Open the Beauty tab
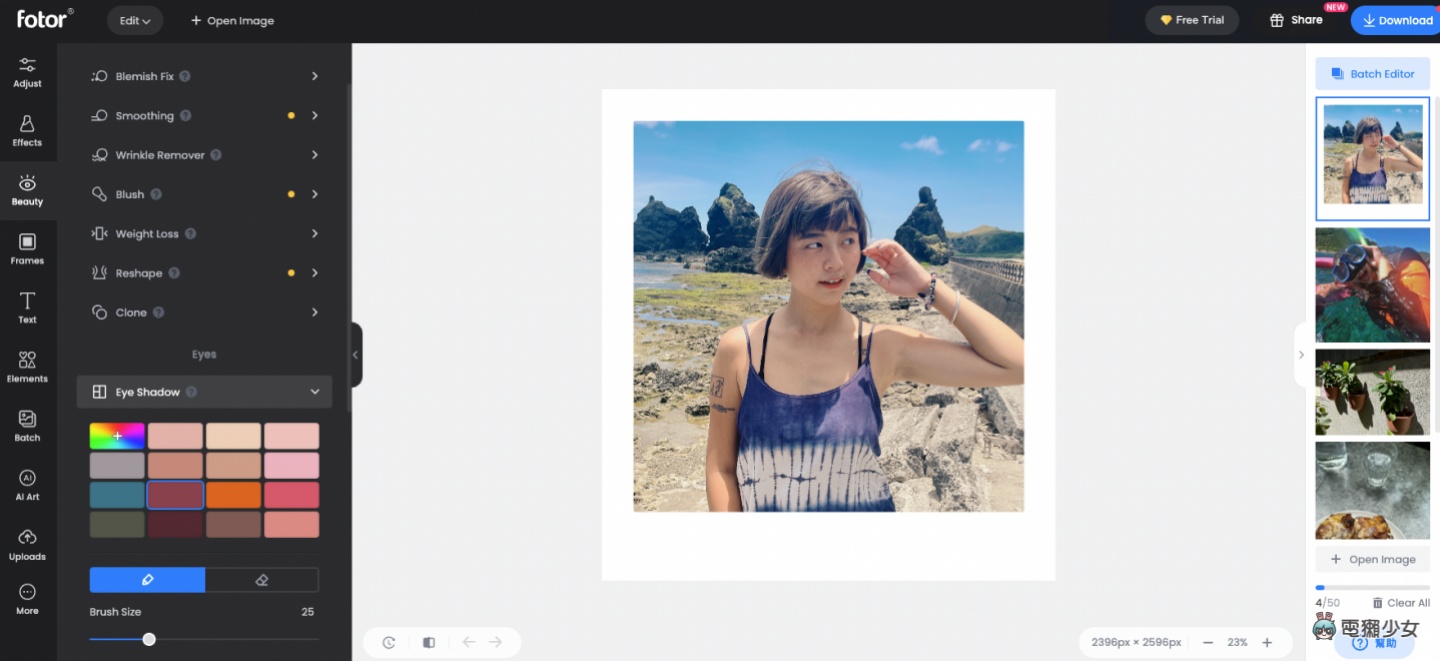This screenshot has width=1440, height=661. 27,190
